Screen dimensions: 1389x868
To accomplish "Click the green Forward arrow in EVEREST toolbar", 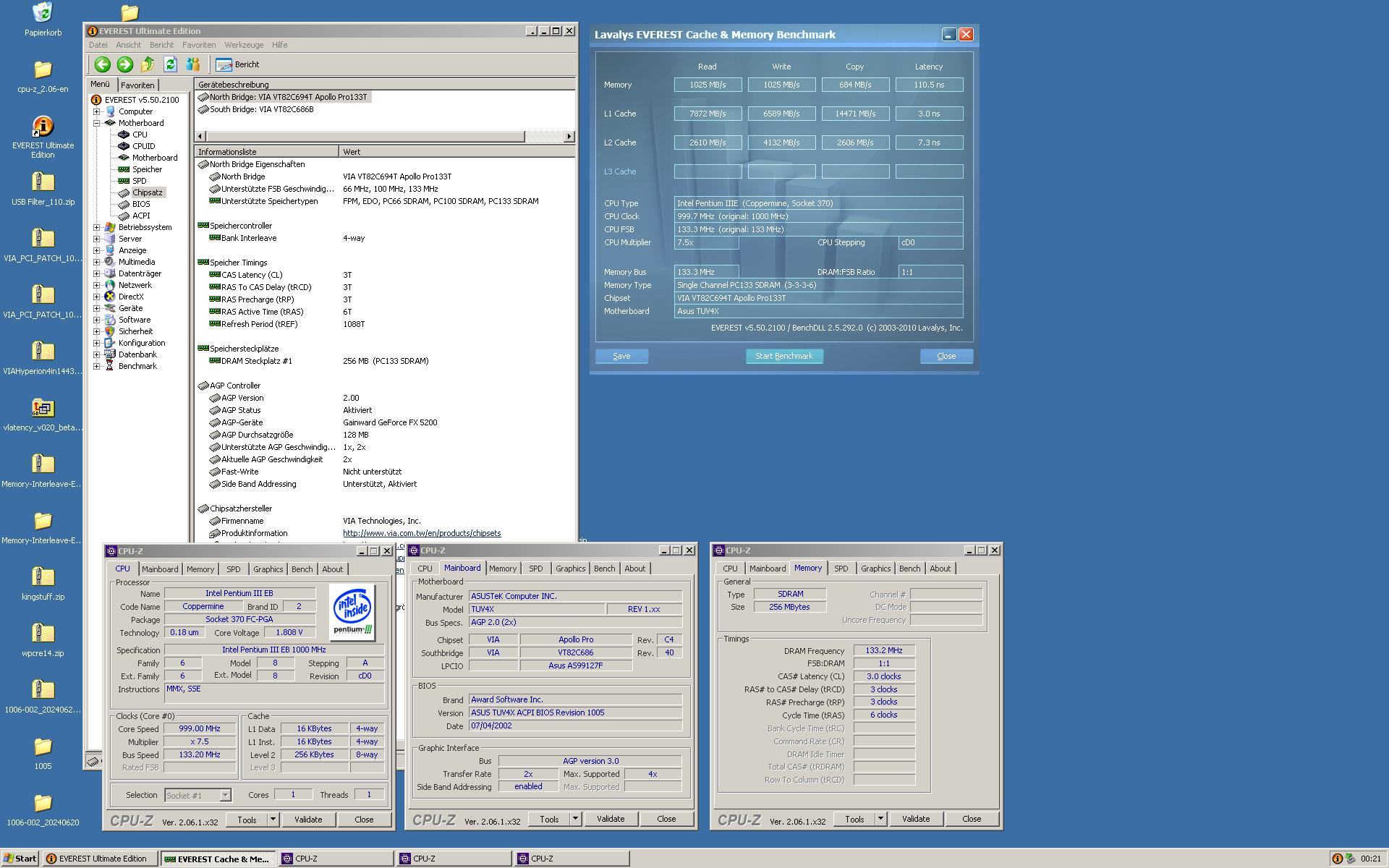I will click(124, 64).
